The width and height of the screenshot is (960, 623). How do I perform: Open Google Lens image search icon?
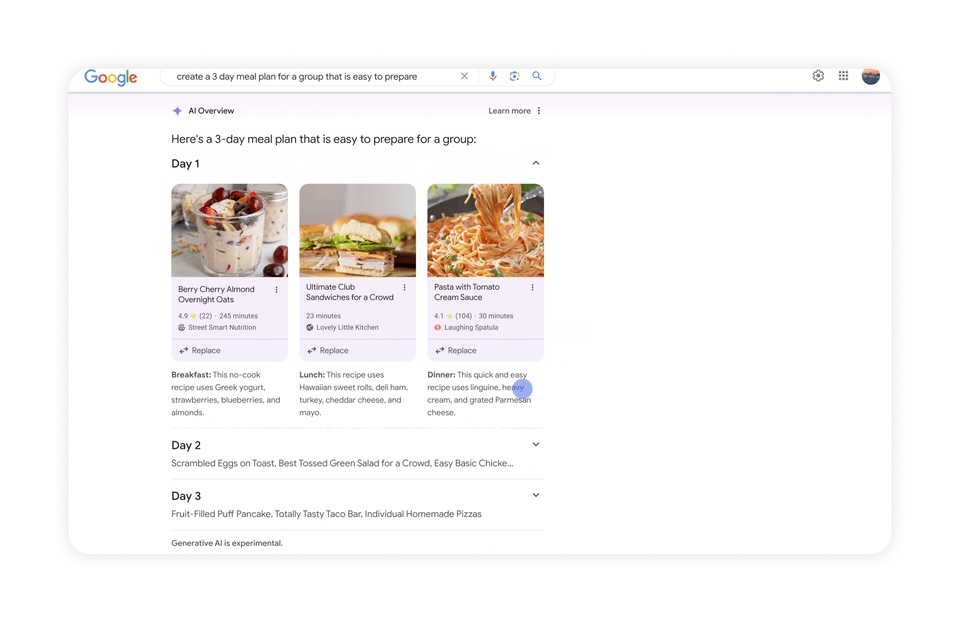coord(514,76)
